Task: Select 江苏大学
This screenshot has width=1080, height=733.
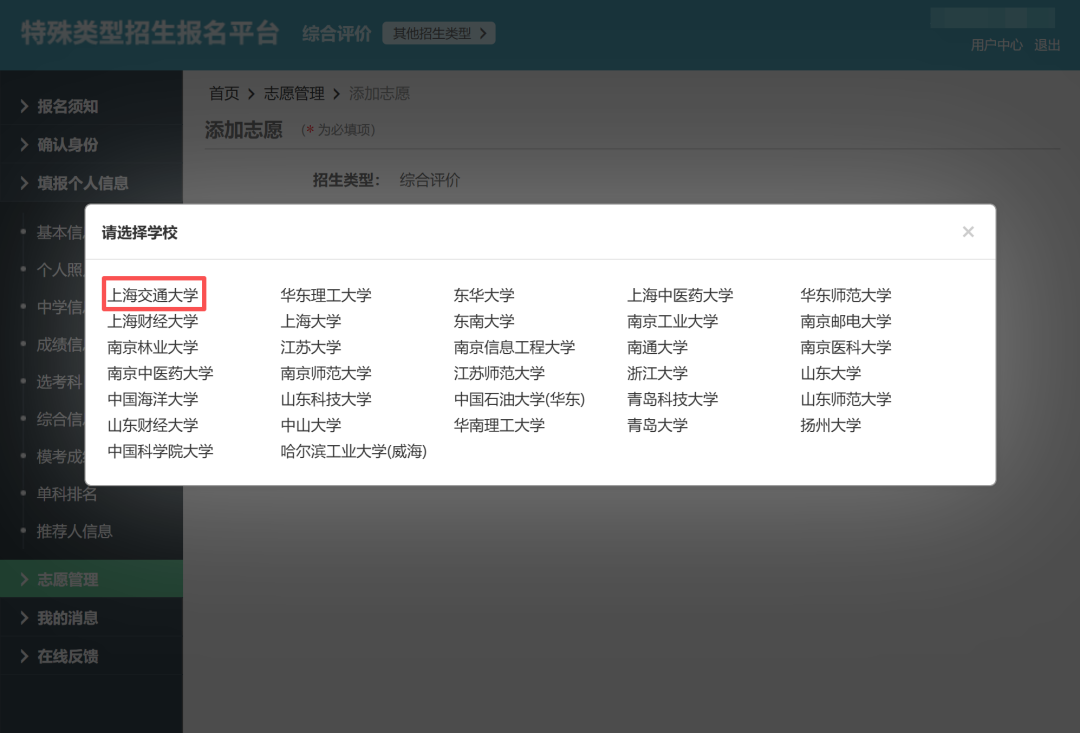Action: pos(311,347)
